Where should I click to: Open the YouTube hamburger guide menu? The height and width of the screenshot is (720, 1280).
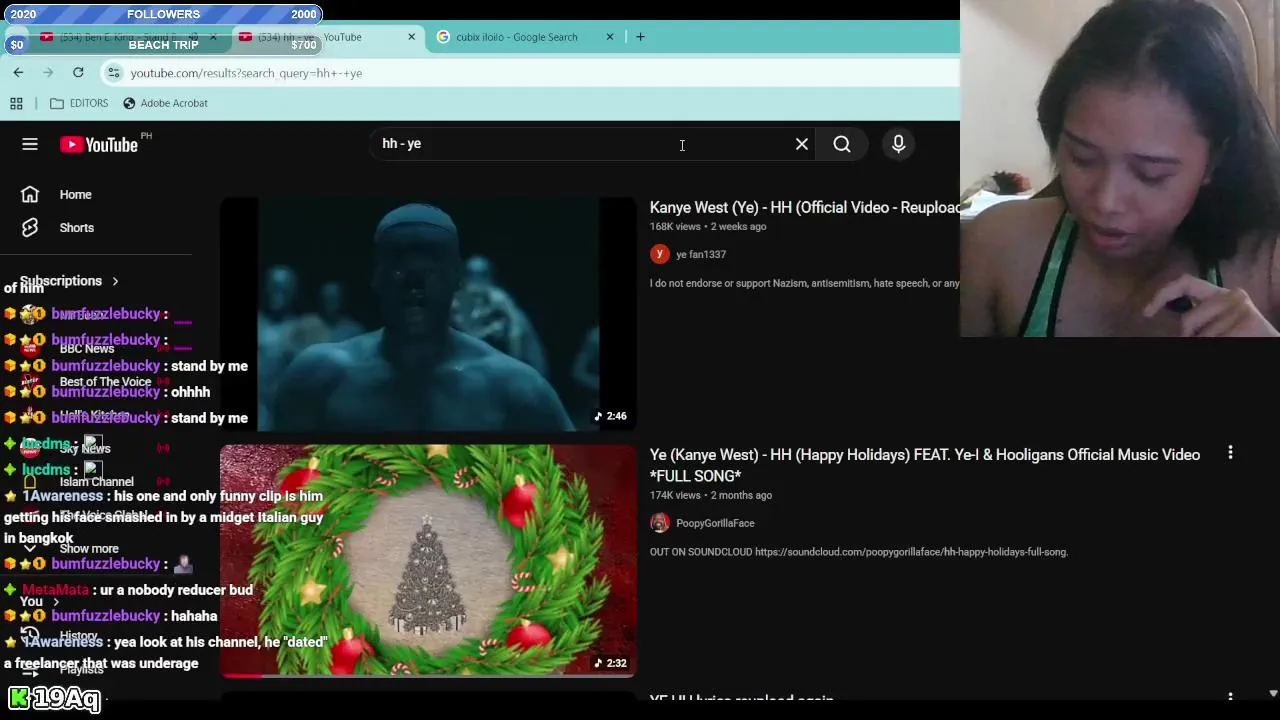(x=30, y=144)
